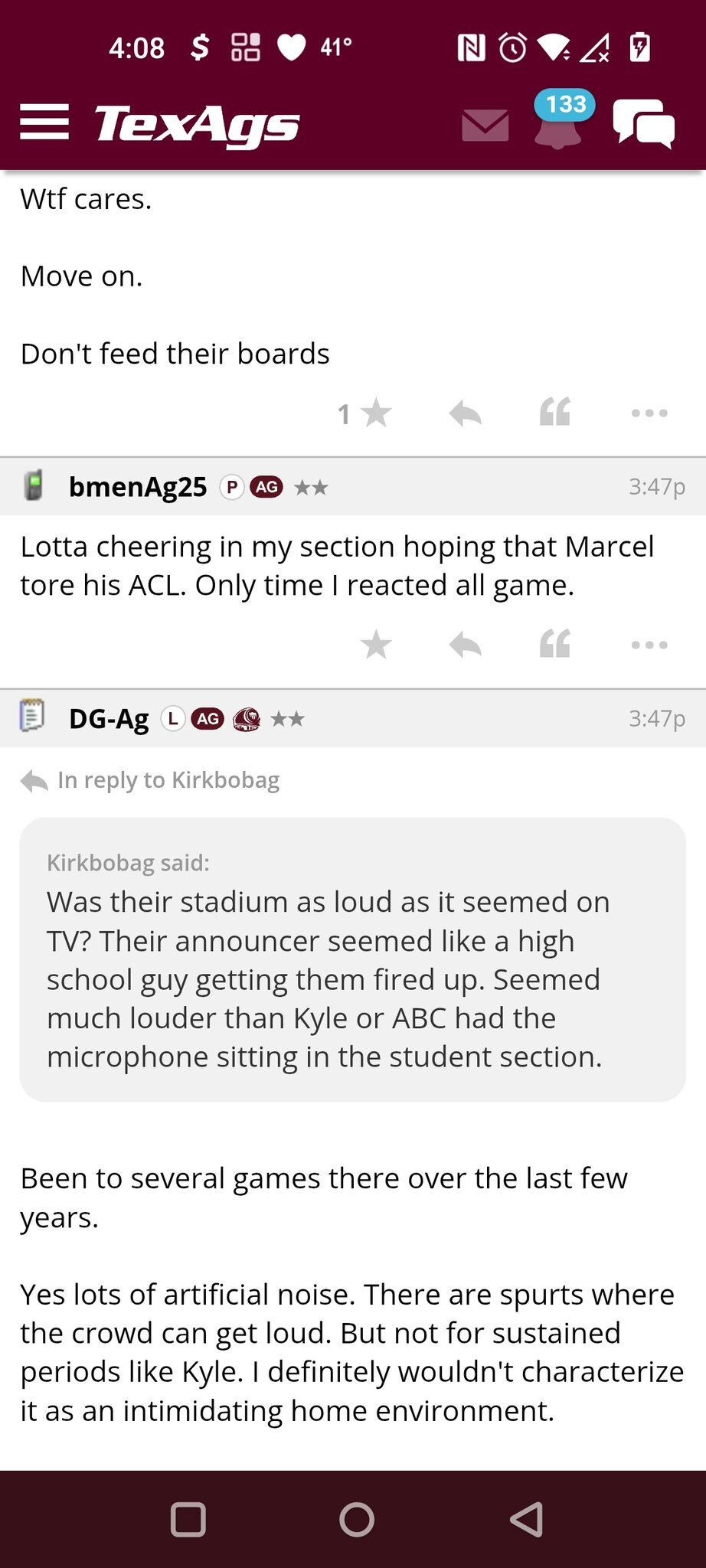Reply to bmenAg25's post
Viewport: 706px width, 1568px height.
pos(465,645)
